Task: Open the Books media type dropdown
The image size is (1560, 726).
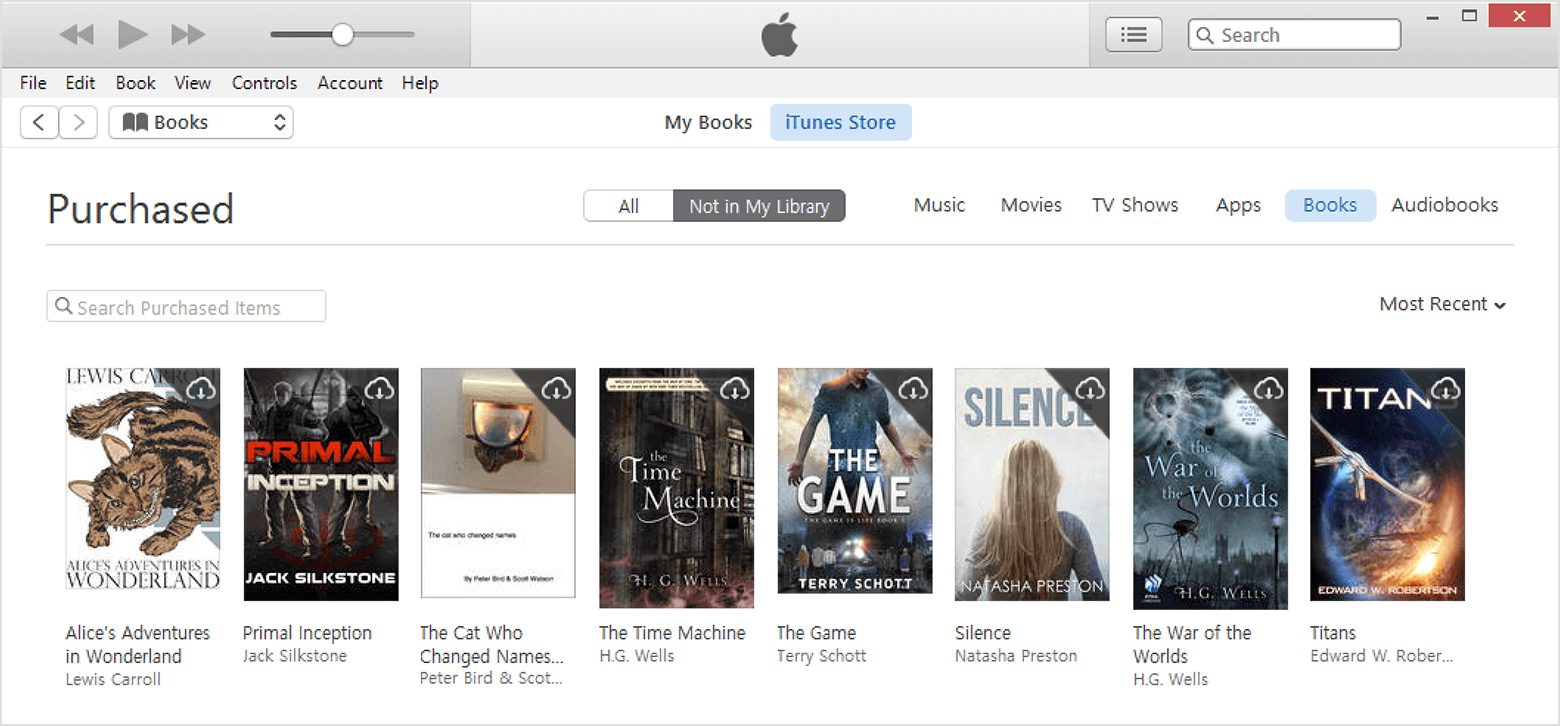Action: [201, 123]
